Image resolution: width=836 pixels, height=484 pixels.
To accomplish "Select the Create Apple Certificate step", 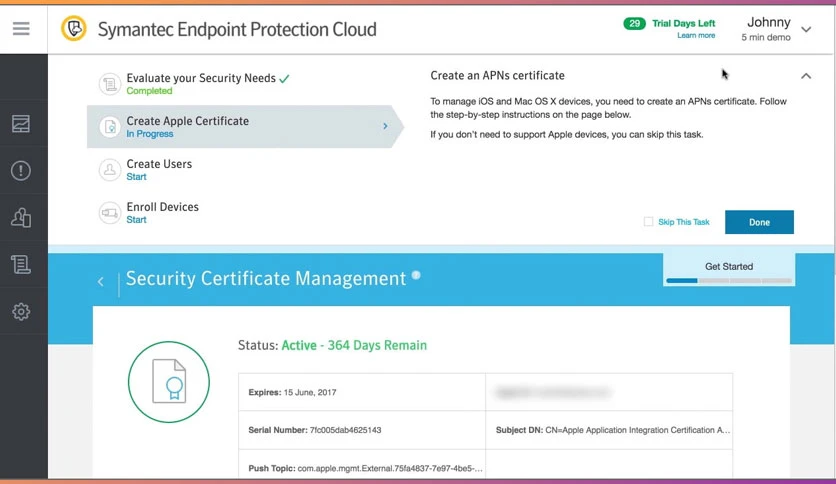I will coord(245,126).
